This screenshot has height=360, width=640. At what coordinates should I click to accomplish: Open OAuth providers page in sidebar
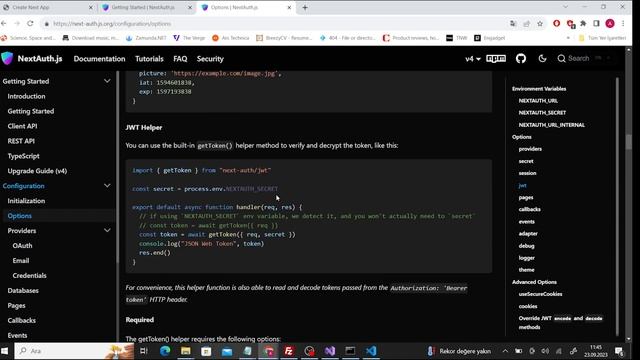(x=22, y=246)
